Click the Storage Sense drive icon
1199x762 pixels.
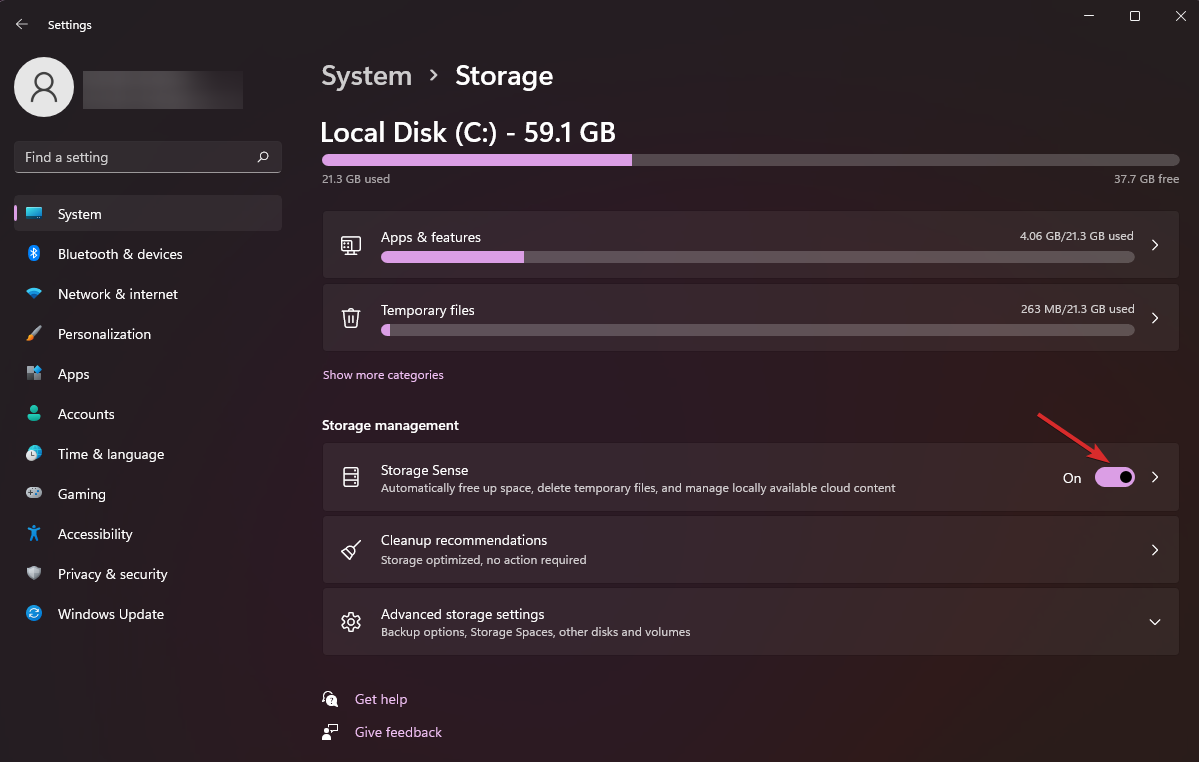(351, 477)
